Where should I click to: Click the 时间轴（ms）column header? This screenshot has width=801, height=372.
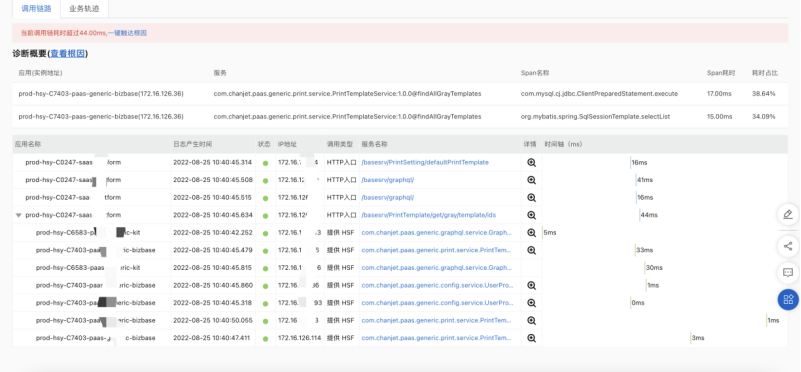pos(563,144)
